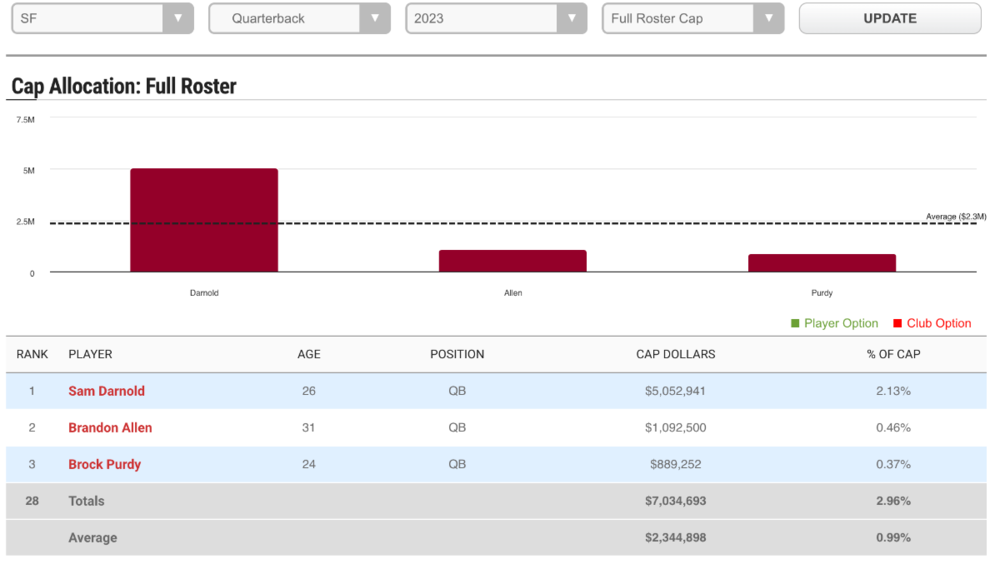The height and width of the screenshot is (564, 1000).
Task: Open Brandon Allen player link
Action: pyautogui.click(x=110, y=428)
